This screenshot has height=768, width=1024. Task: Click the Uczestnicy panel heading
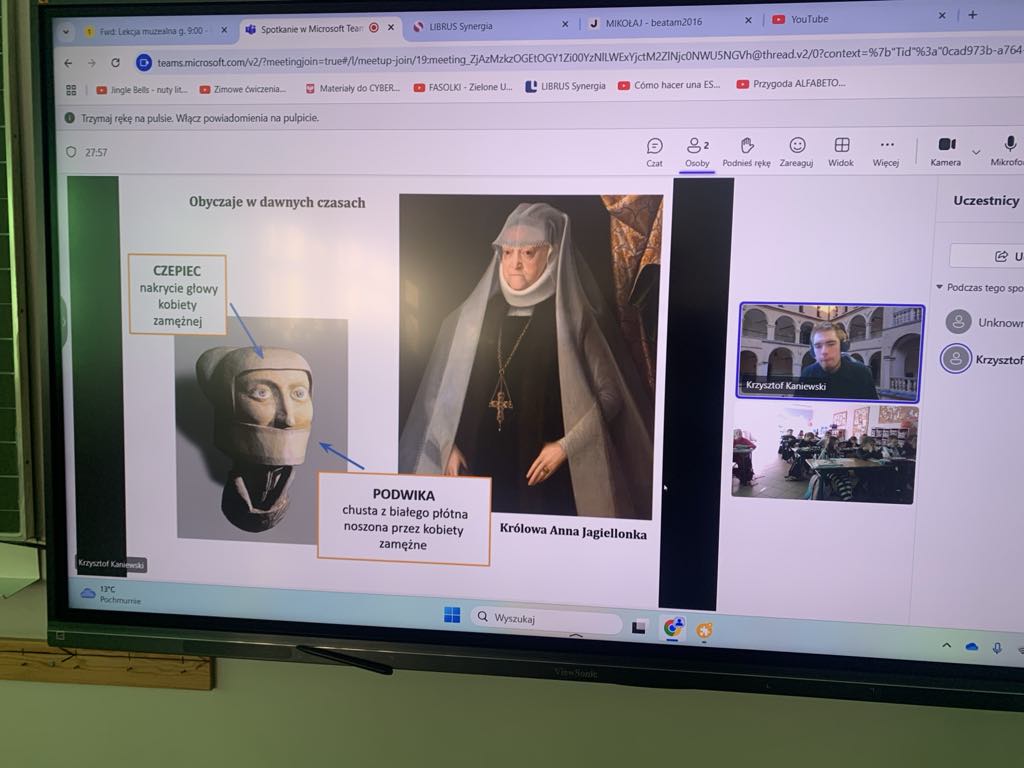(985, 201)
